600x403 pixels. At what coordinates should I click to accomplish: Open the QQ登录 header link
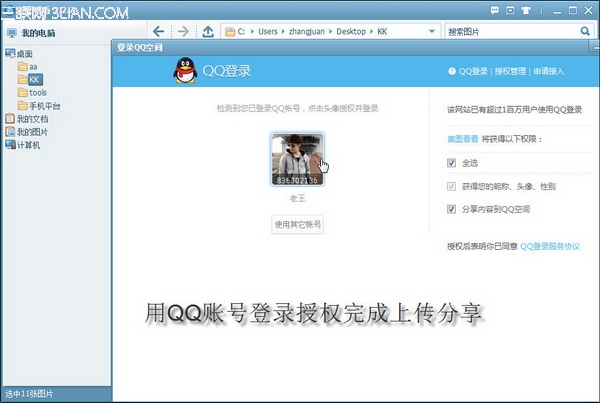point(473,71)
